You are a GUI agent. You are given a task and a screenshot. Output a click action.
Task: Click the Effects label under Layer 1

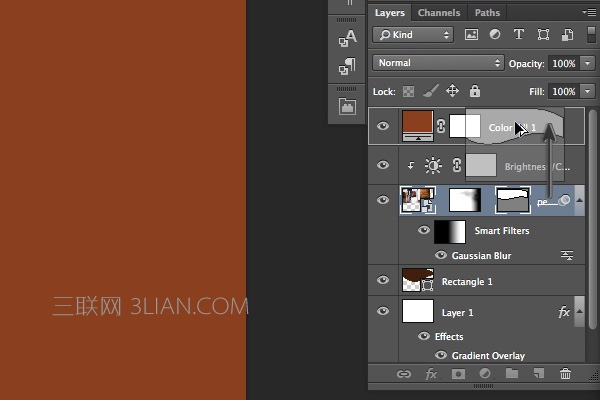point(449,336)
